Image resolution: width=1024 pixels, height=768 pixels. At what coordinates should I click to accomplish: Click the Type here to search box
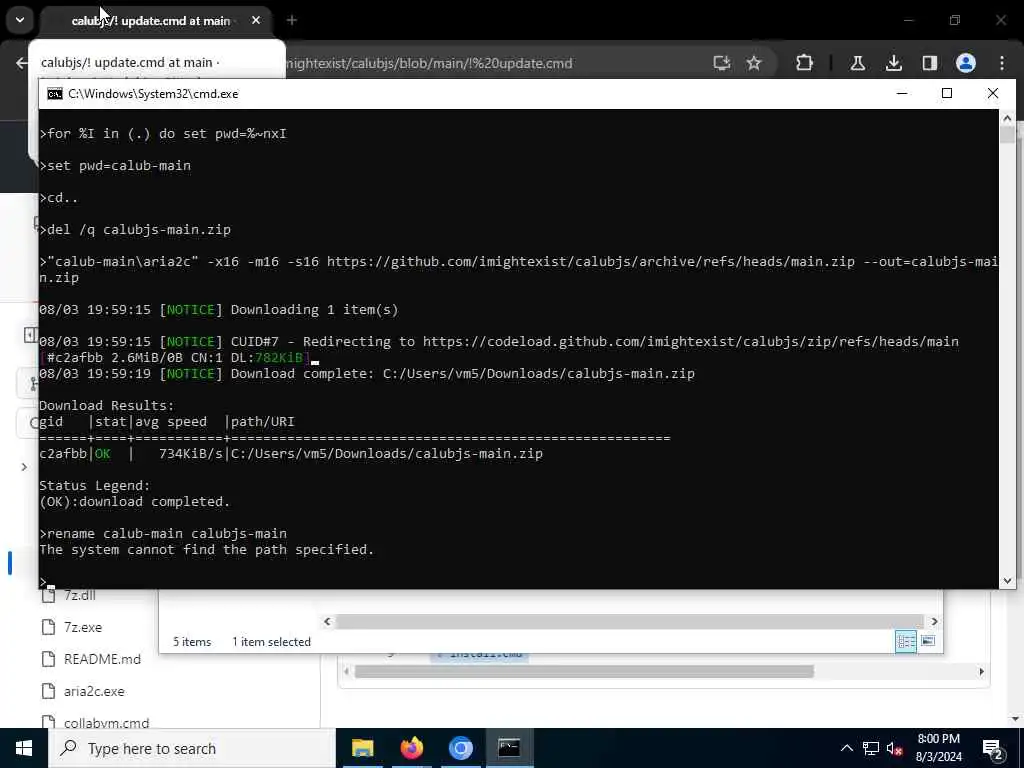pos(191,748)
